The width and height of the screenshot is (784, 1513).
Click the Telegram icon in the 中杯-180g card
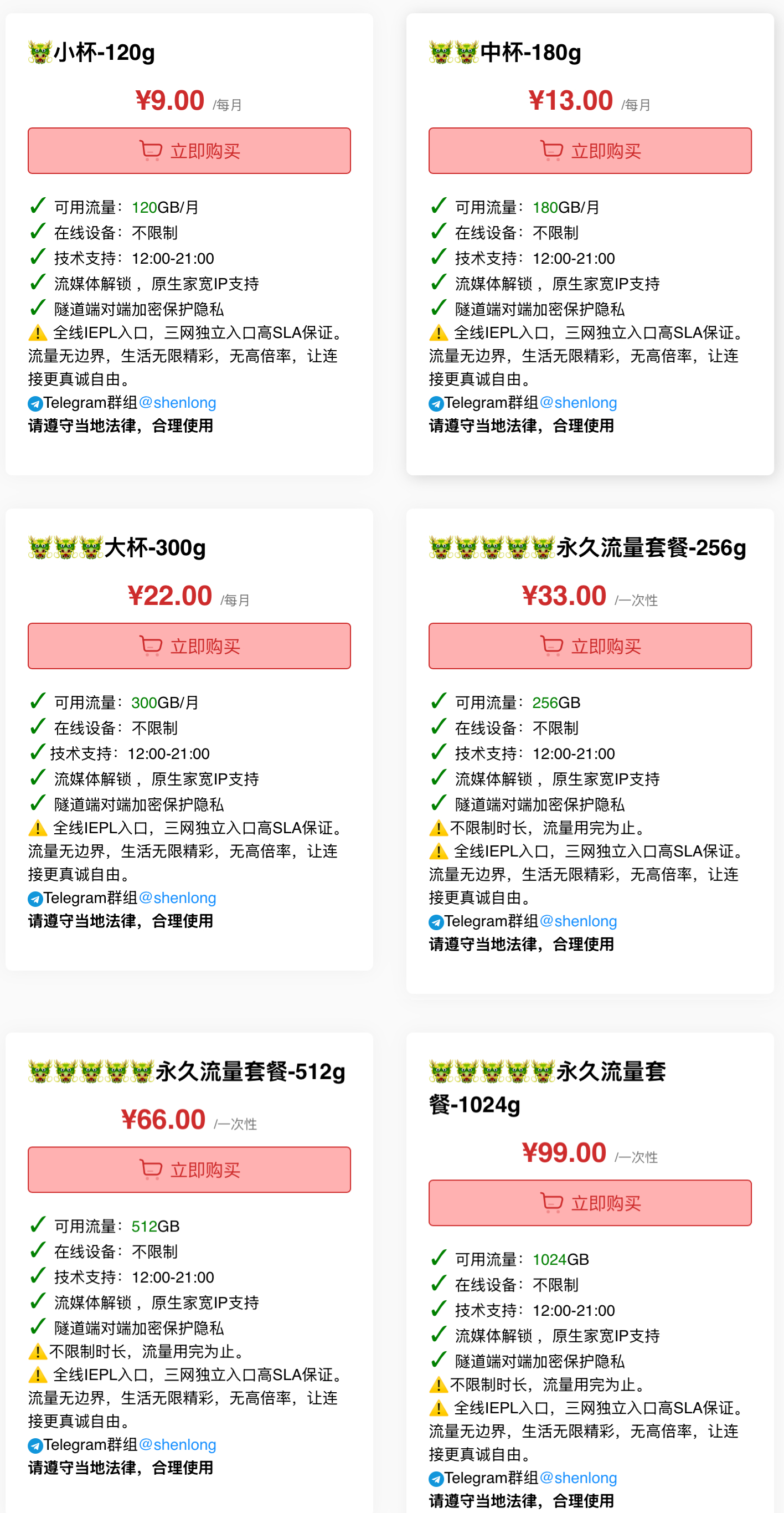[436, 403]
